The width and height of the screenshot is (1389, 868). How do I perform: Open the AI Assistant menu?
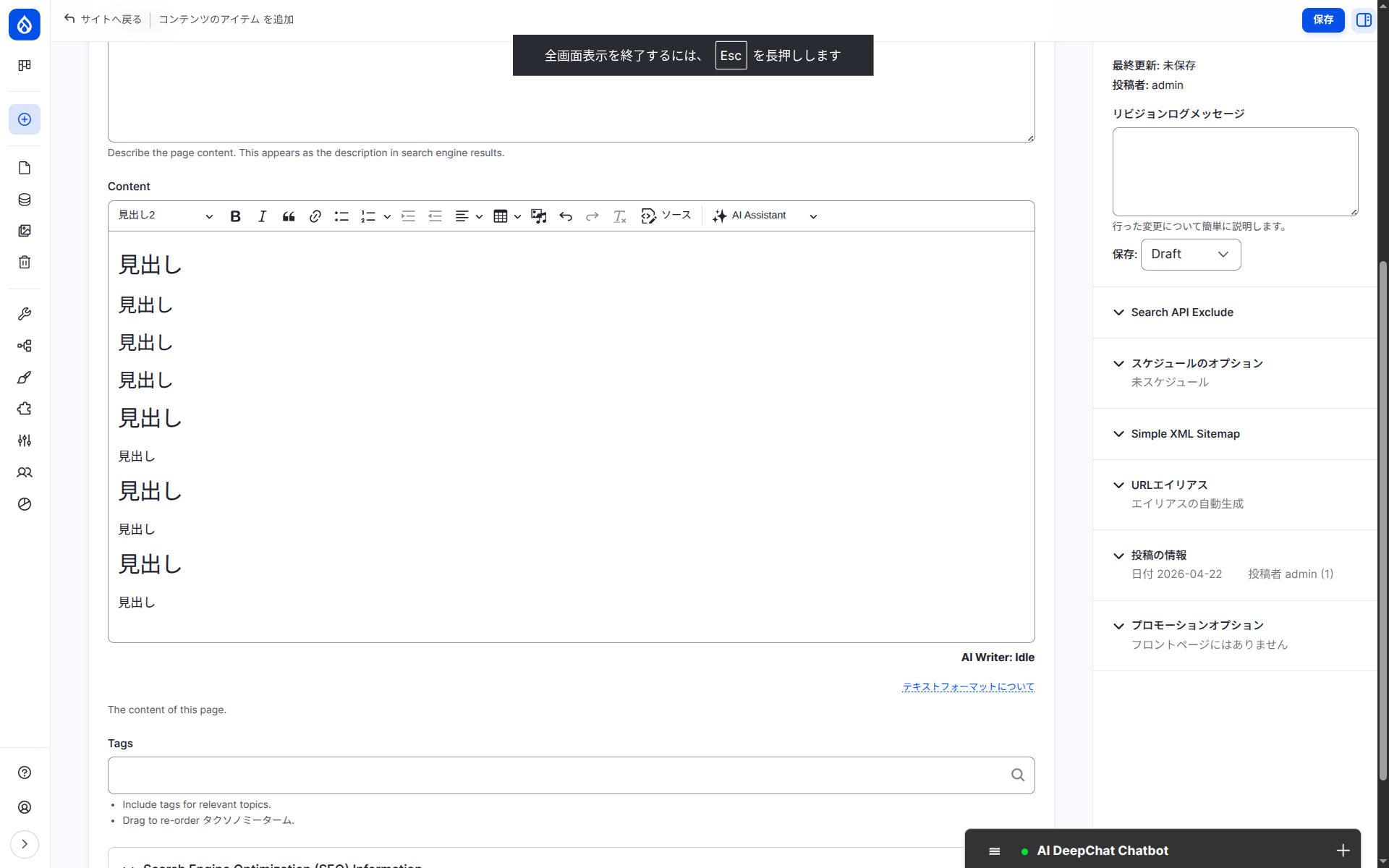765,216
